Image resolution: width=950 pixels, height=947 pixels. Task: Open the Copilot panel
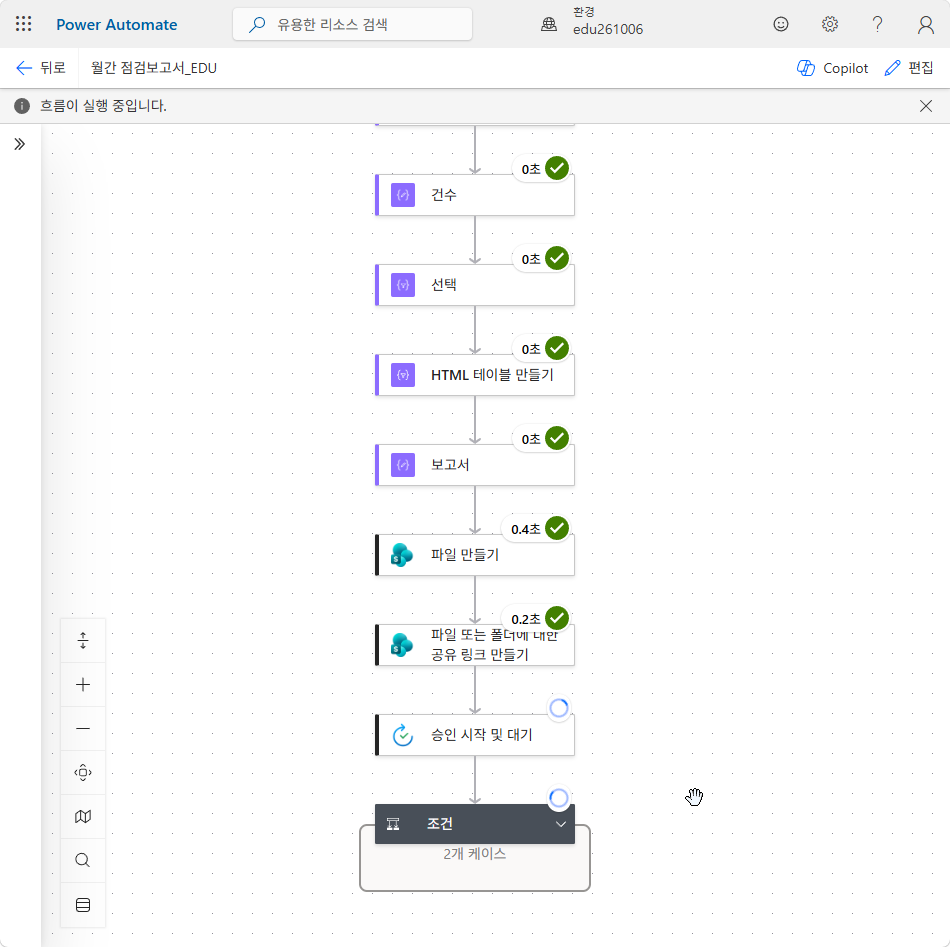click(832, 68)
